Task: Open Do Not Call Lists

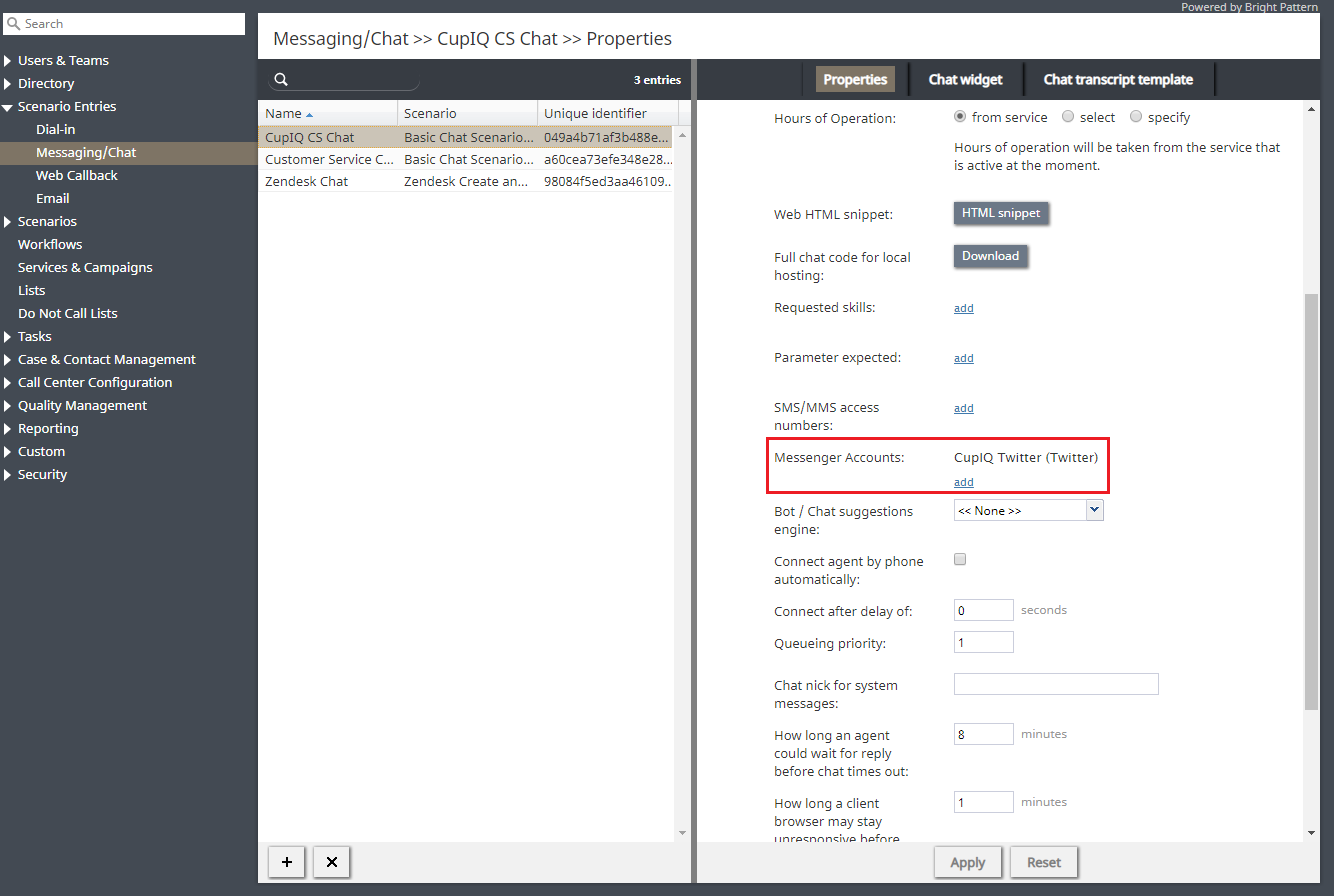Action: tap(68, 313)
